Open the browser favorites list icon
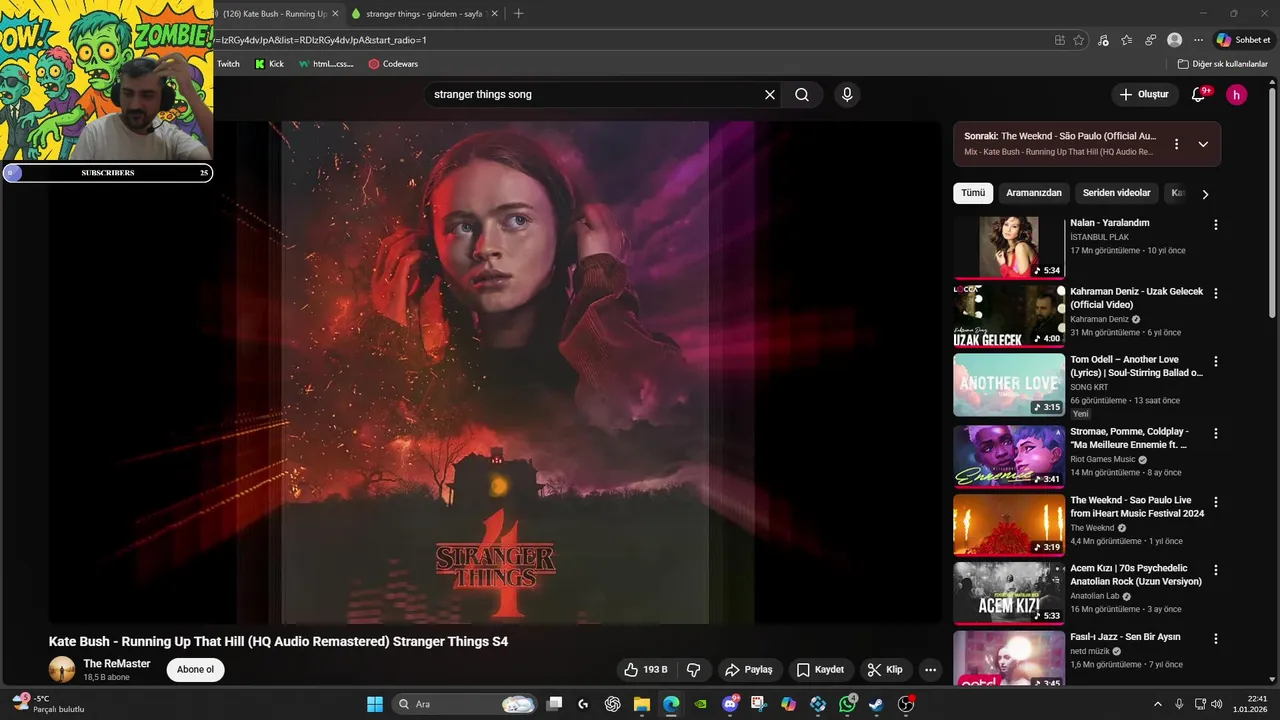This screenshot has width=1280, height=720. point(1127,40)
